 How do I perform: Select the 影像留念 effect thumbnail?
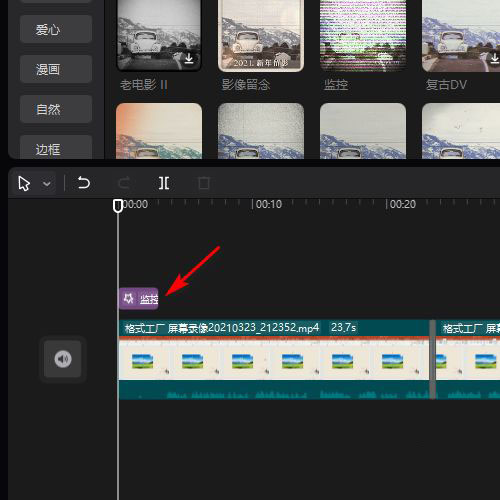click(x=261, y=35)
